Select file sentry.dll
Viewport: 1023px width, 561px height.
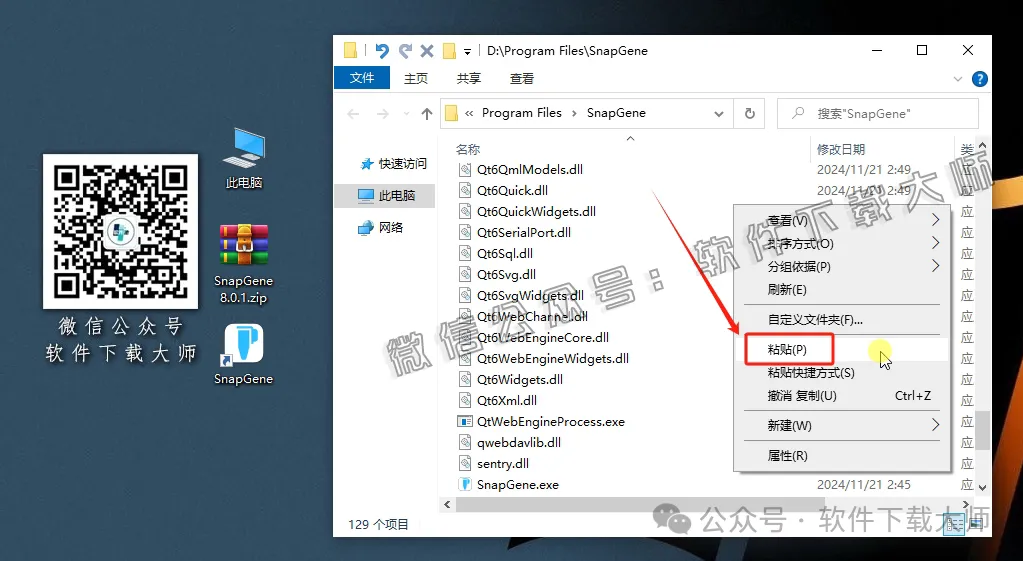click(x=502, y=464)
